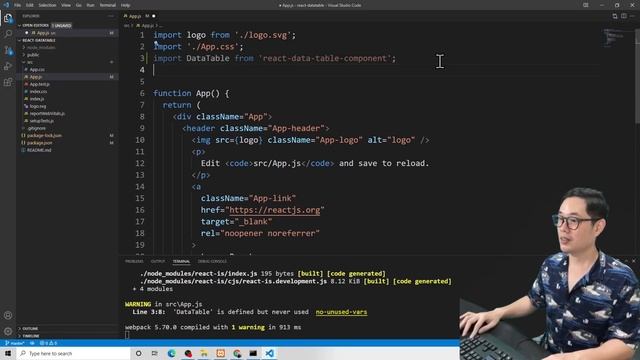This screenshot has height=360, width=640.
Task: Open .gitignore in the file tree
Action: [x=36, y=128]
